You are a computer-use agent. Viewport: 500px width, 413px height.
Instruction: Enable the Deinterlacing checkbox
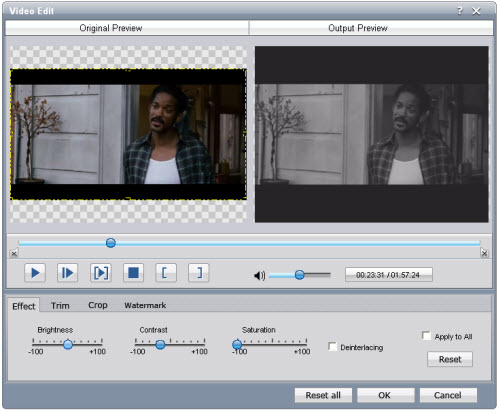coord(332,346)
